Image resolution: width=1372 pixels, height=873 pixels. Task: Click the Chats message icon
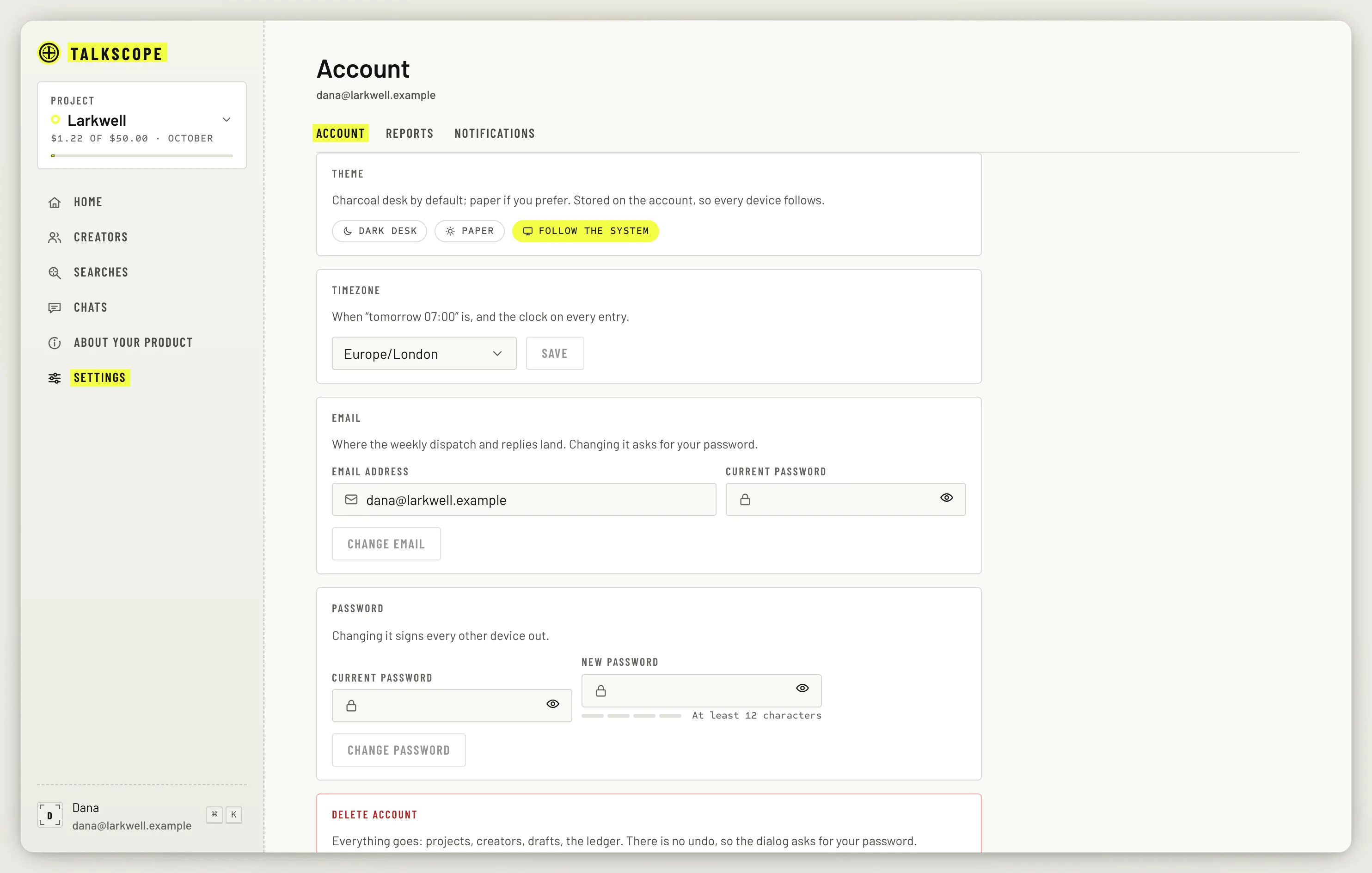pos(55,307)
